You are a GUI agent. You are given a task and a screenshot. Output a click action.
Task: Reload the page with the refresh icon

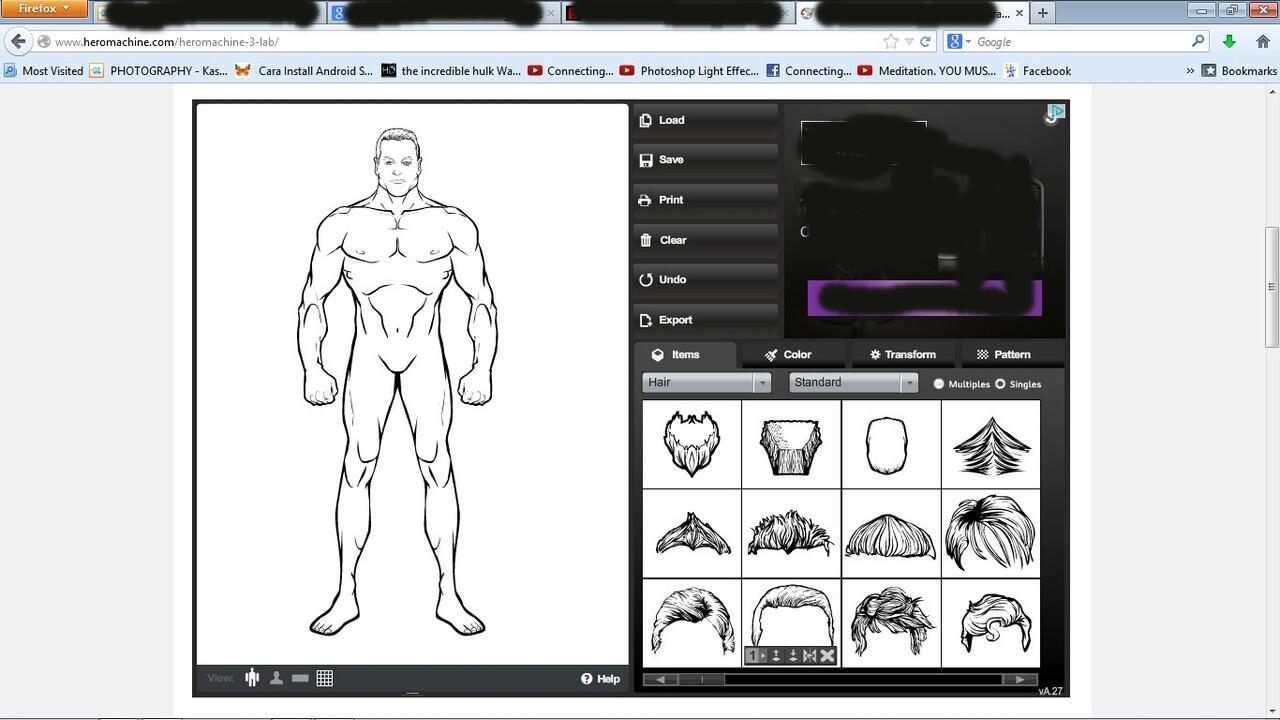(926, 42)
